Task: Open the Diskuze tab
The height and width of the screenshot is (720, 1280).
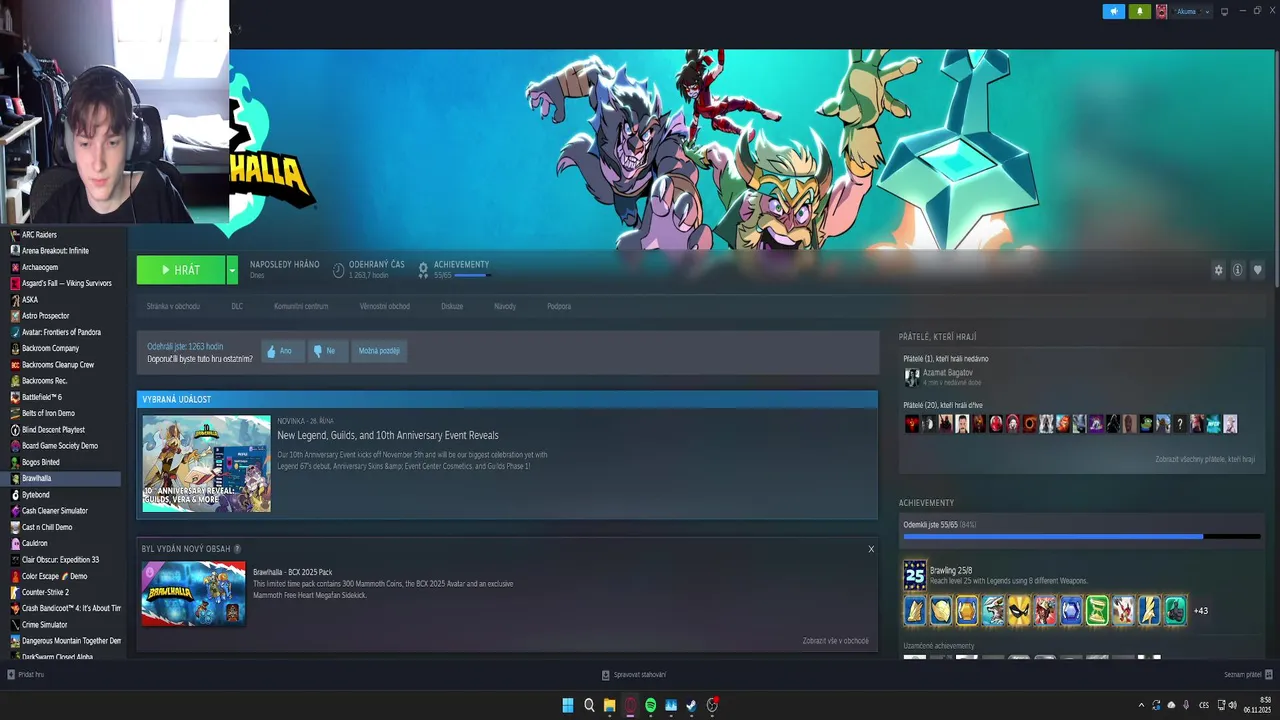Action: [452, 306]
